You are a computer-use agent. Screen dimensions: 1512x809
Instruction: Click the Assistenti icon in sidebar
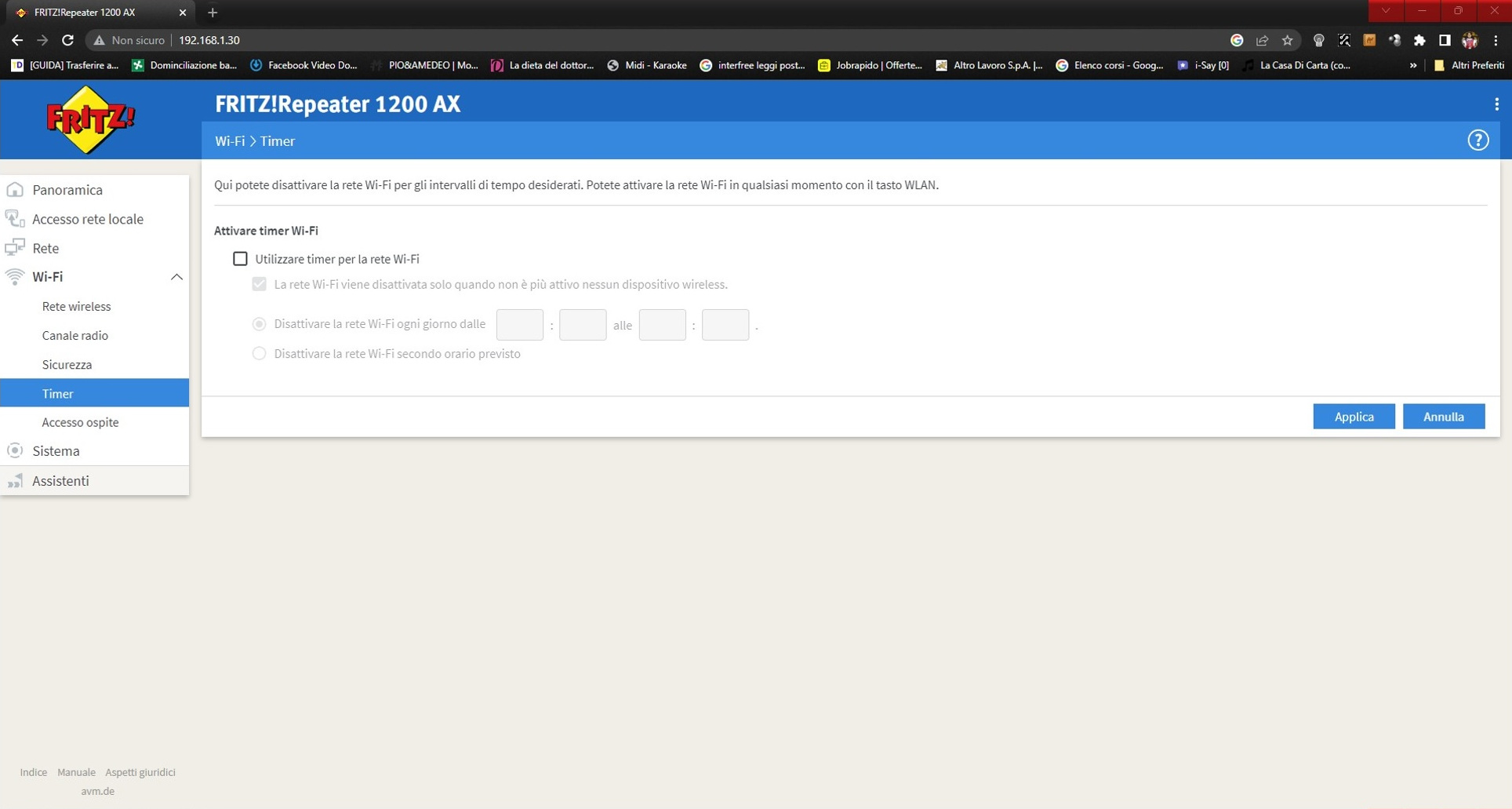(x=15, y=480)
